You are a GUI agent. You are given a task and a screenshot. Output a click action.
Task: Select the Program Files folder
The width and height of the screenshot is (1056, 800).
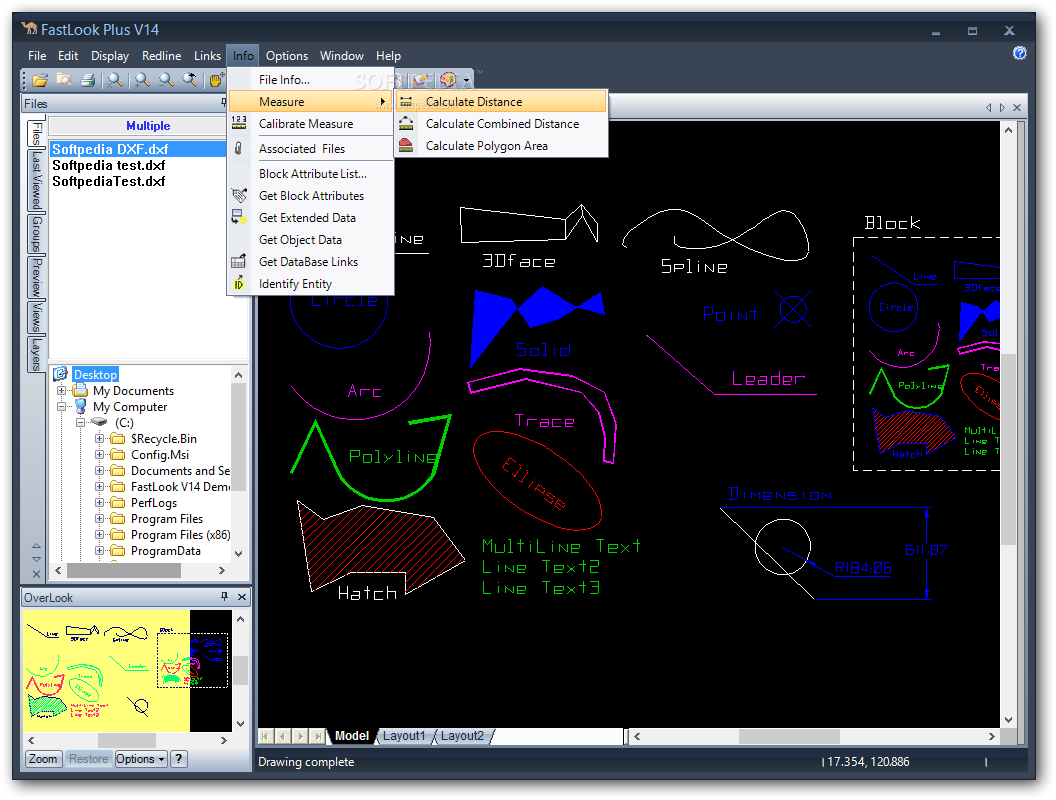[166, 519]
